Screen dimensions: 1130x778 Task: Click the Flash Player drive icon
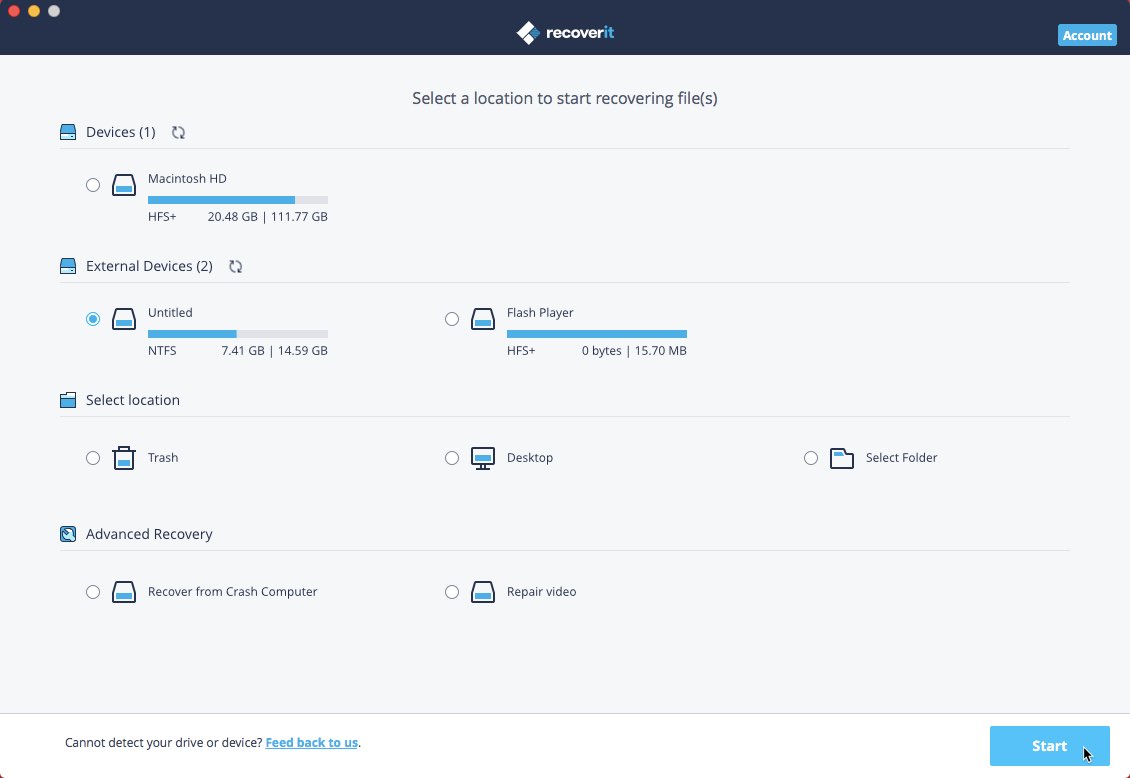pos(483,319)
